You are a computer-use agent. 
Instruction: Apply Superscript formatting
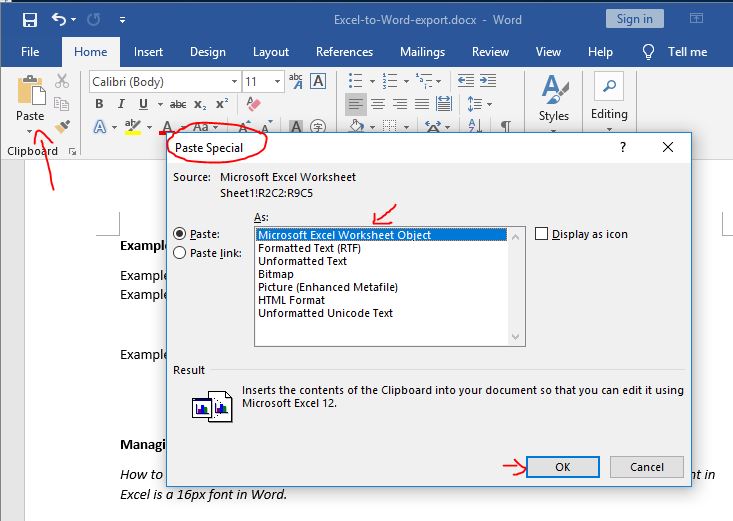[222, 103]
